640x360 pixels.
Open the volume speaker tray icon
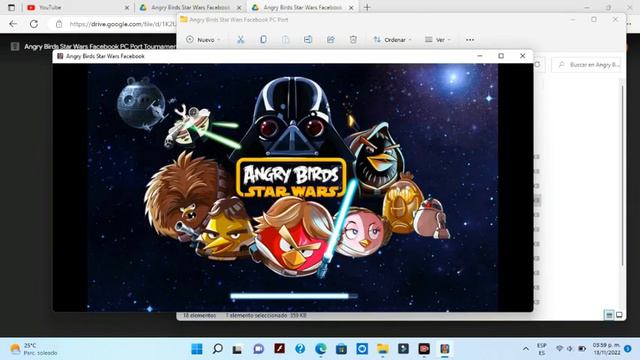[570, 349]
